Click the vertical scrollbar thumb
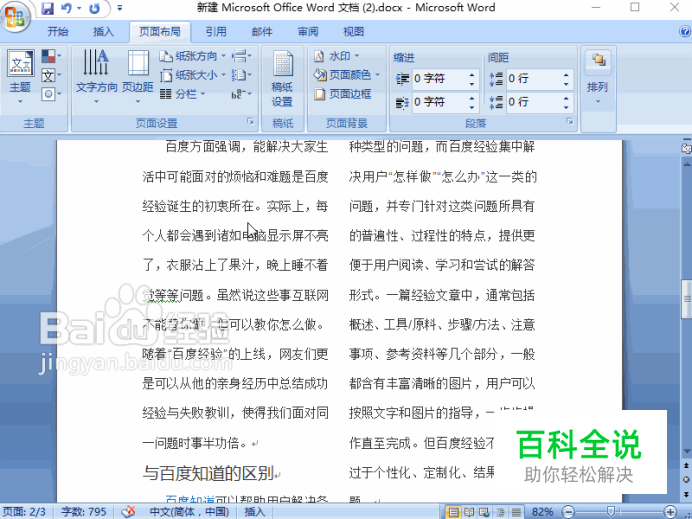 click(x=686, y=299)
